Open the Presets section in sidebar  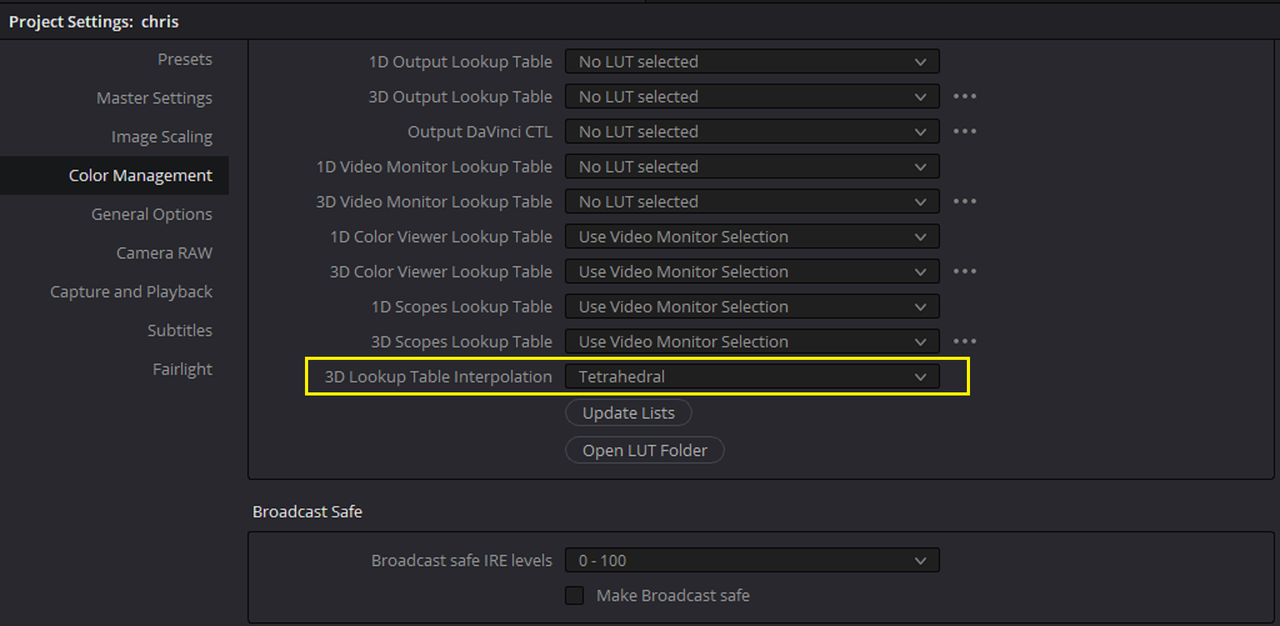[x=185, y=60]
